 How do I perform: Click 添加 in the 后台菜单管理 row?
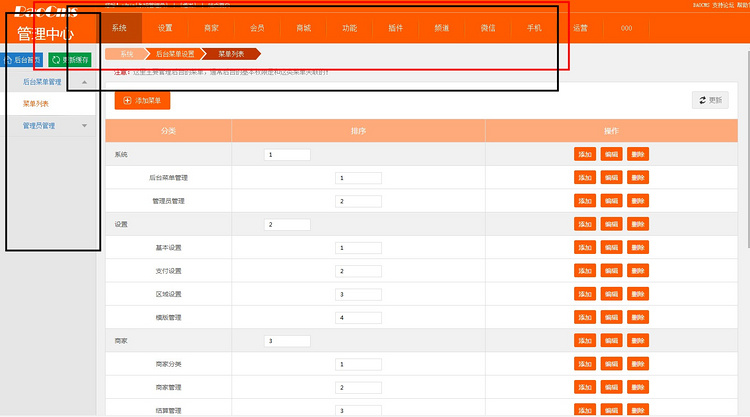point(585,177)
